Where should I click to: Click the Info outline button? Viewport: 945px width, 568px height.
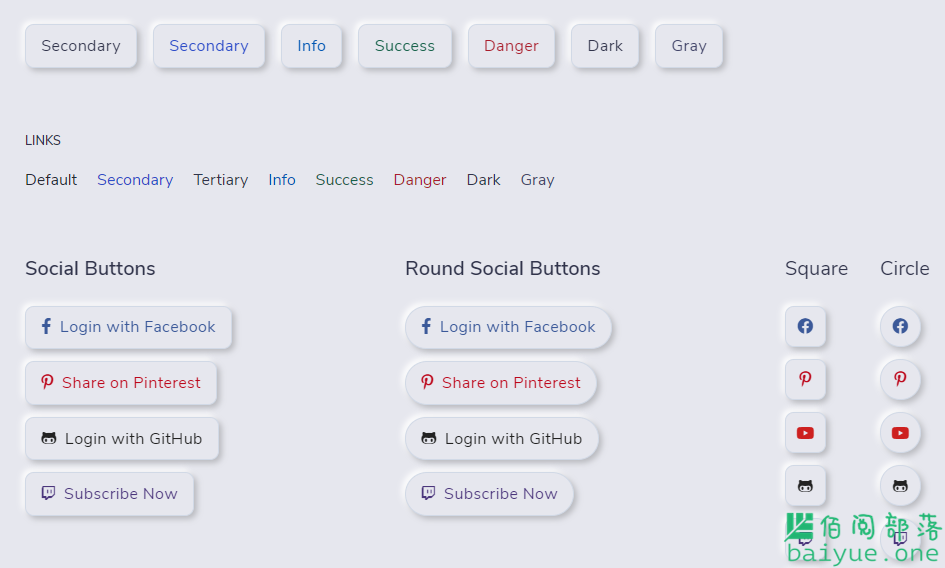[312, 46]
